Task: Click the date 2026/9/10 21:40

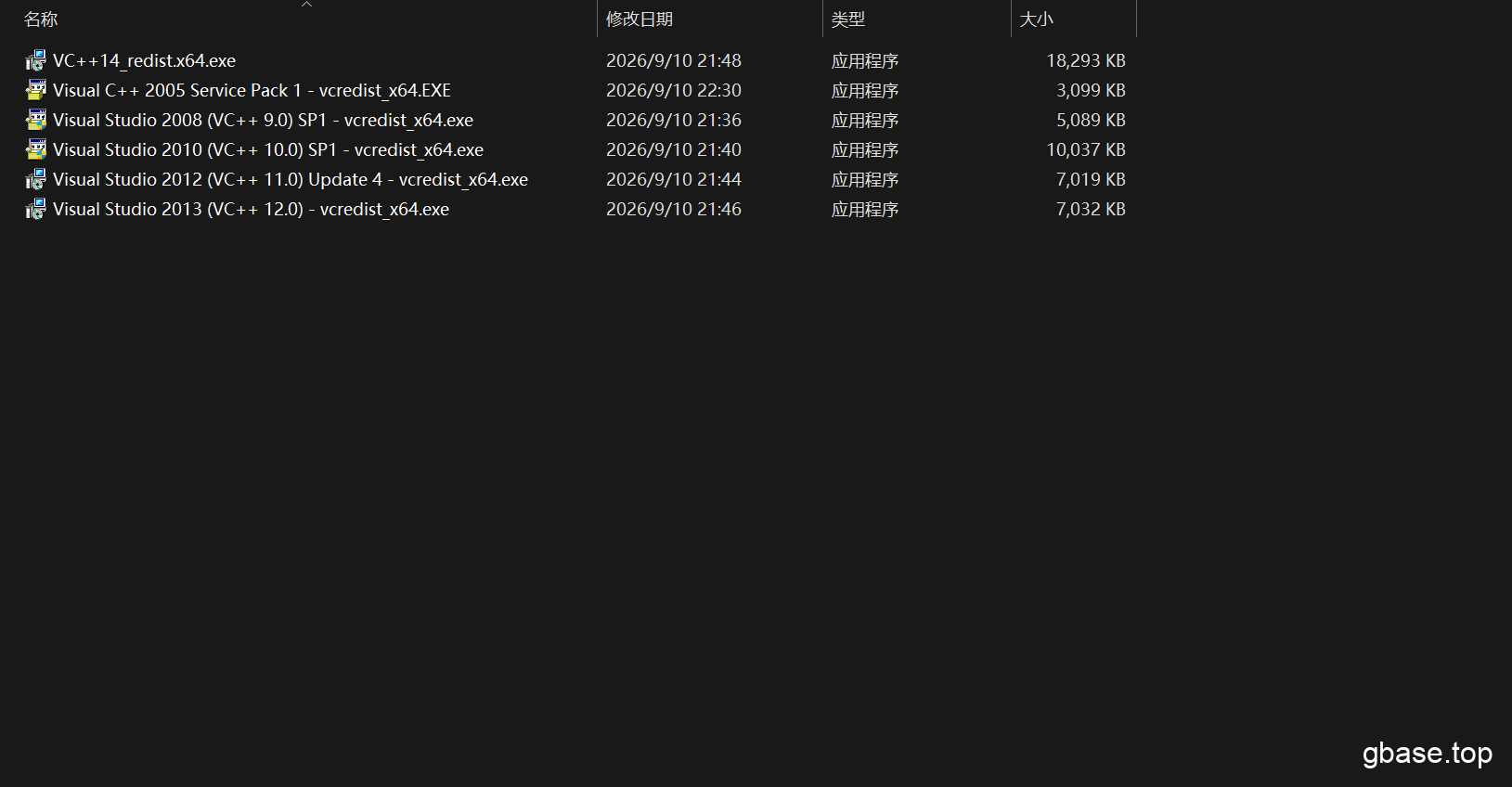Action: [x=674, y=149]
